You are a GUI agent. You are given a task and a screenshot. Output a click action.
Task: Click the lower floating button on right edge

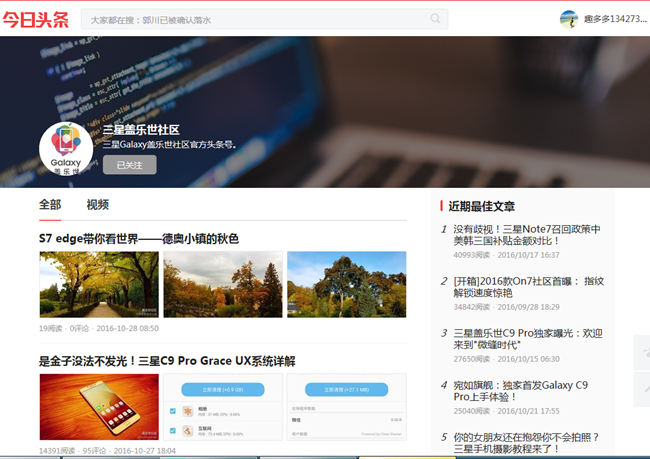[x=641, y=389]
